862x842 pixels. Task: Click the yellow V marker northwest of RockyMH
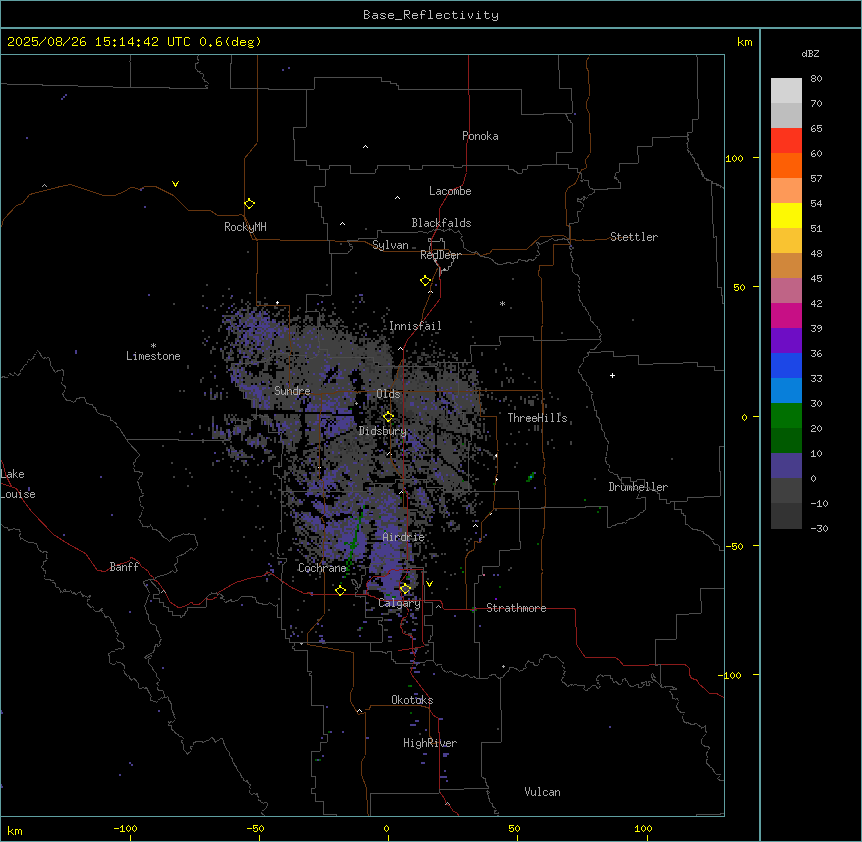(175, 184)
